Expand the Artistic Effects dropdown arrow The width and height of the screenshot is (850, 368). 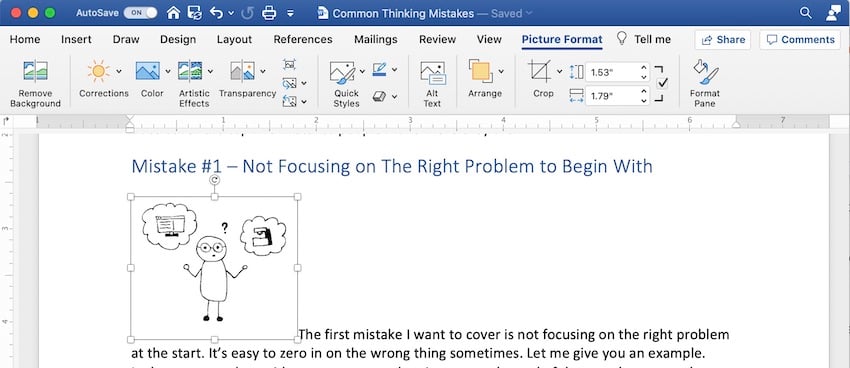coord(210,71)
